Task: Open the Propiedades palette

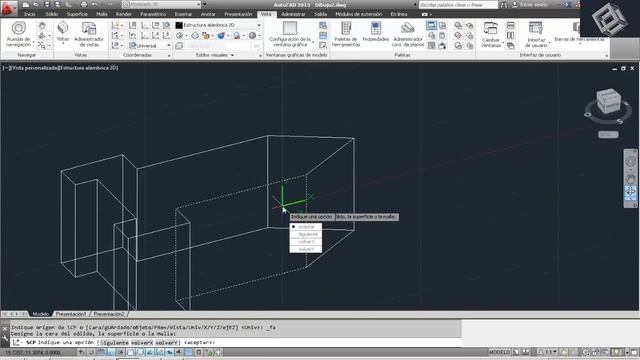Action: pos(376,31)
